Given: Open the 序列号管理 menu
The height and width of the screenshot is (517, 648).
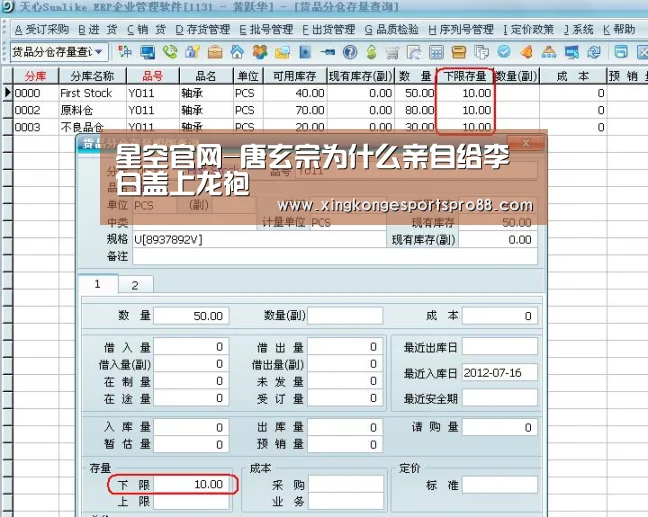Looking at the screenshot, I should tap(461, 30).
